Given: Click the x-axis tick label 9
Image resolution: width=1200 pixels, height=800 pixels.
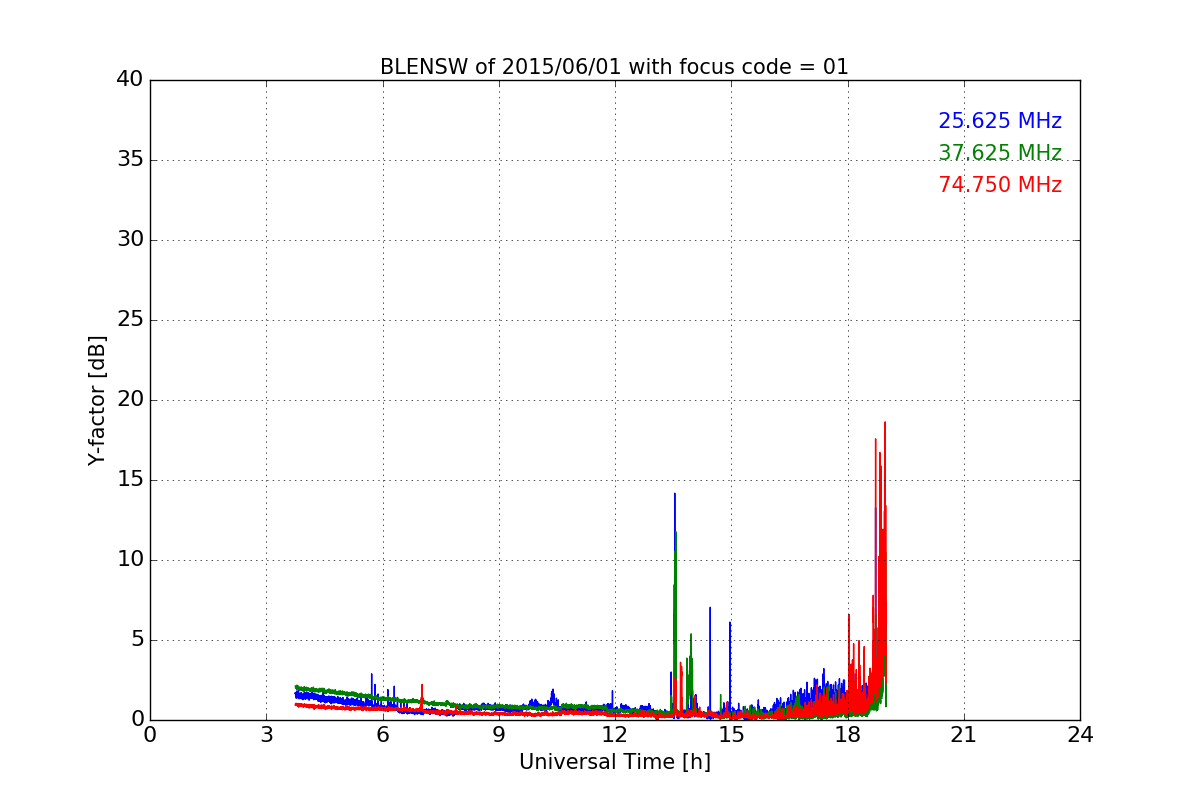Looking at the screenshot, I should [499, 735].
